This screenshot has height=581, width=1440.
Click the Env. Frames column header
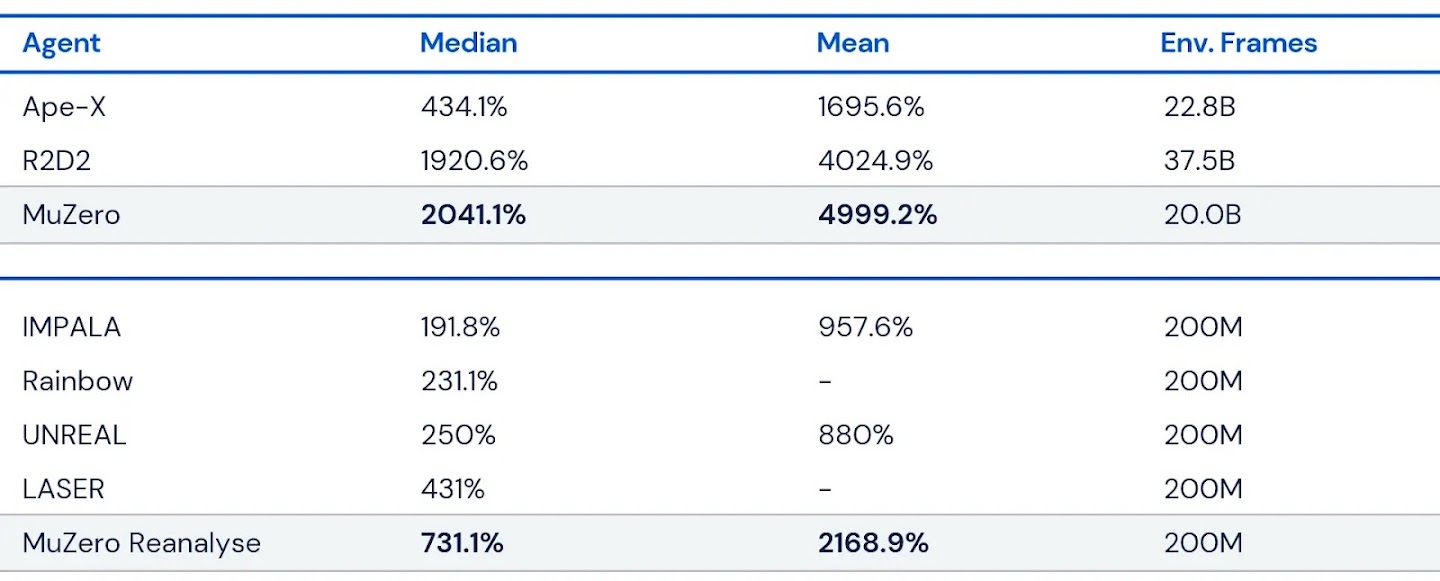pyautogui.click(x=1238, y=43)
